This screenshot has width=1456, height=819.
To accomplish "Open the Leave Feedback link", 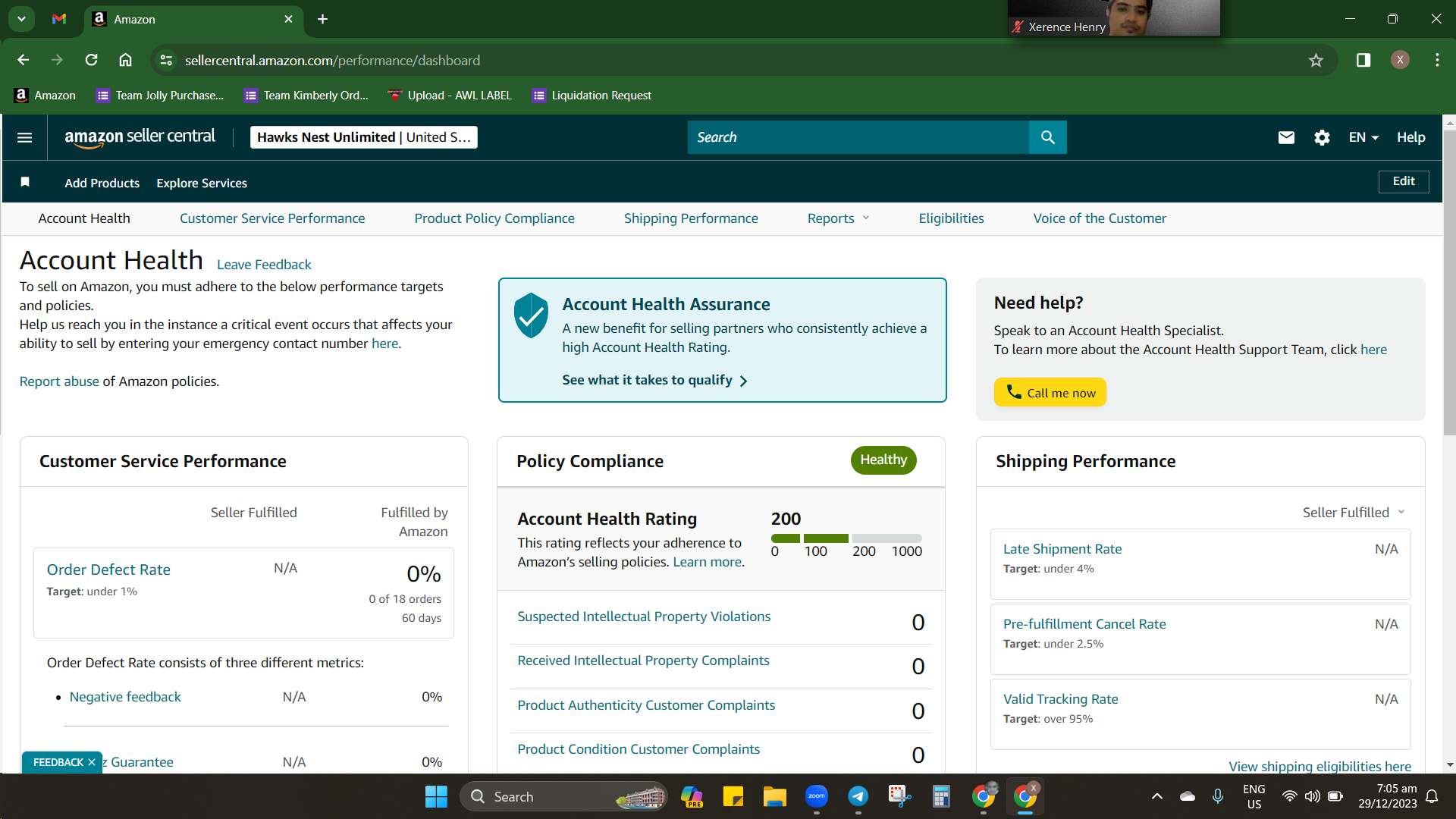I will point(264,265).
